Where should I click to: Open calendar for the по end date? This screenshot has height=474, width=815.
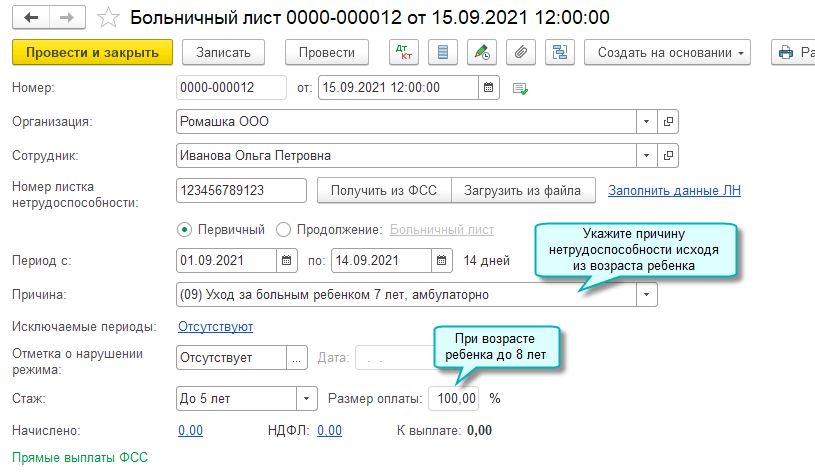point(441,260)
